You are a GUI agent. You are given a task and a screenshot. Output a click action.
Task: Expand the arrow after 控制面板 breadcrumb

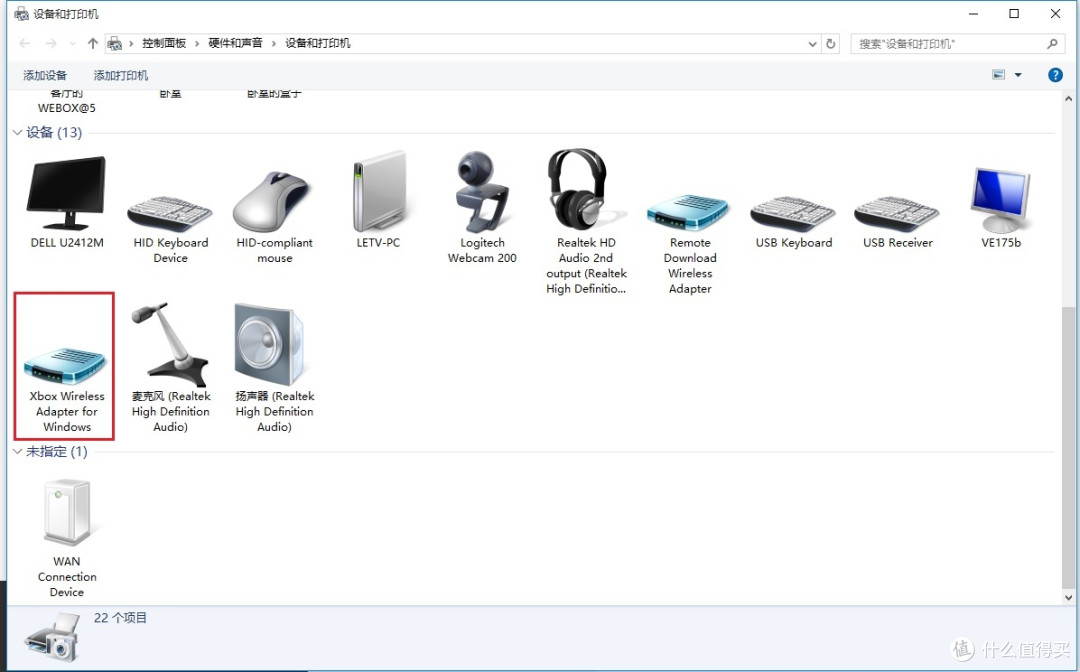pos(197,43)
